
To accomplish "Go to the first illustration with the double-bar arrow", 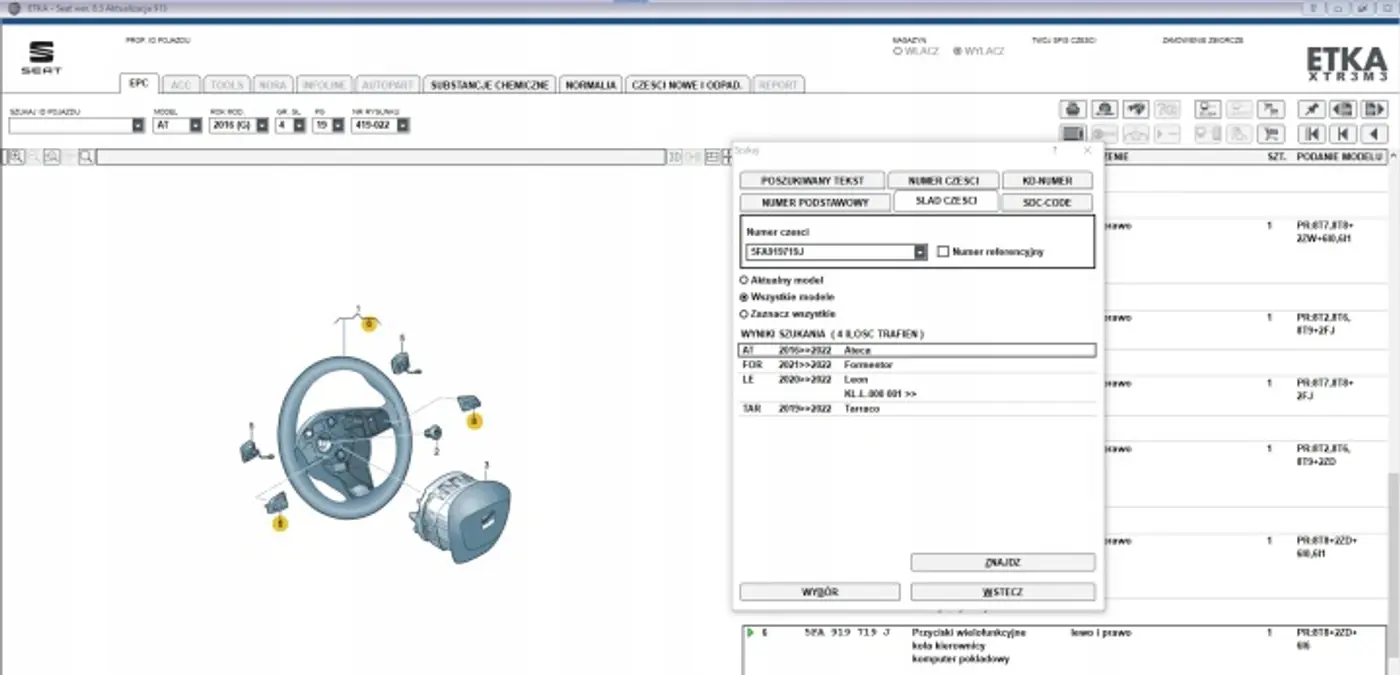I will (1312, 134).
